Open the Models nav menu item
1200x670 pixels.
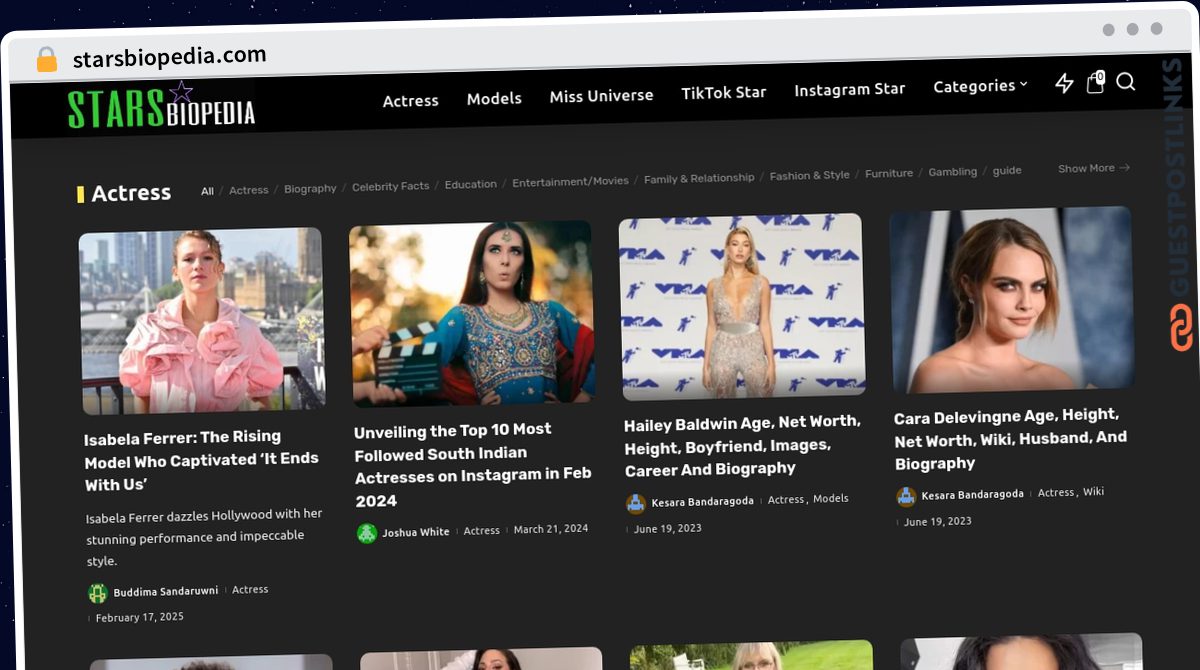494,99
